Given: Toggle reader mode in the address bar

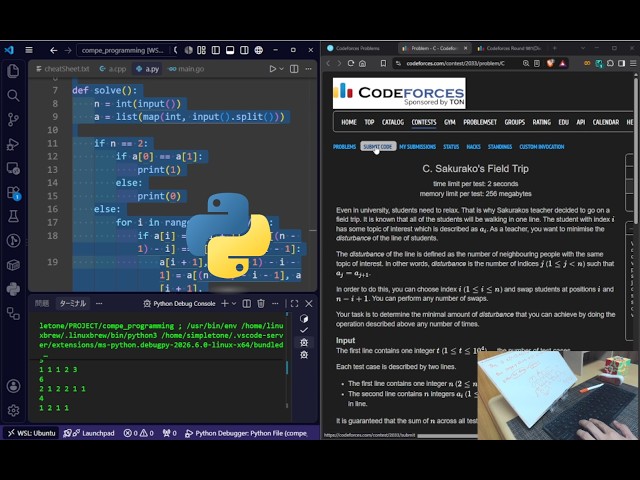Looking at the screenshot, I should [537, 63].
